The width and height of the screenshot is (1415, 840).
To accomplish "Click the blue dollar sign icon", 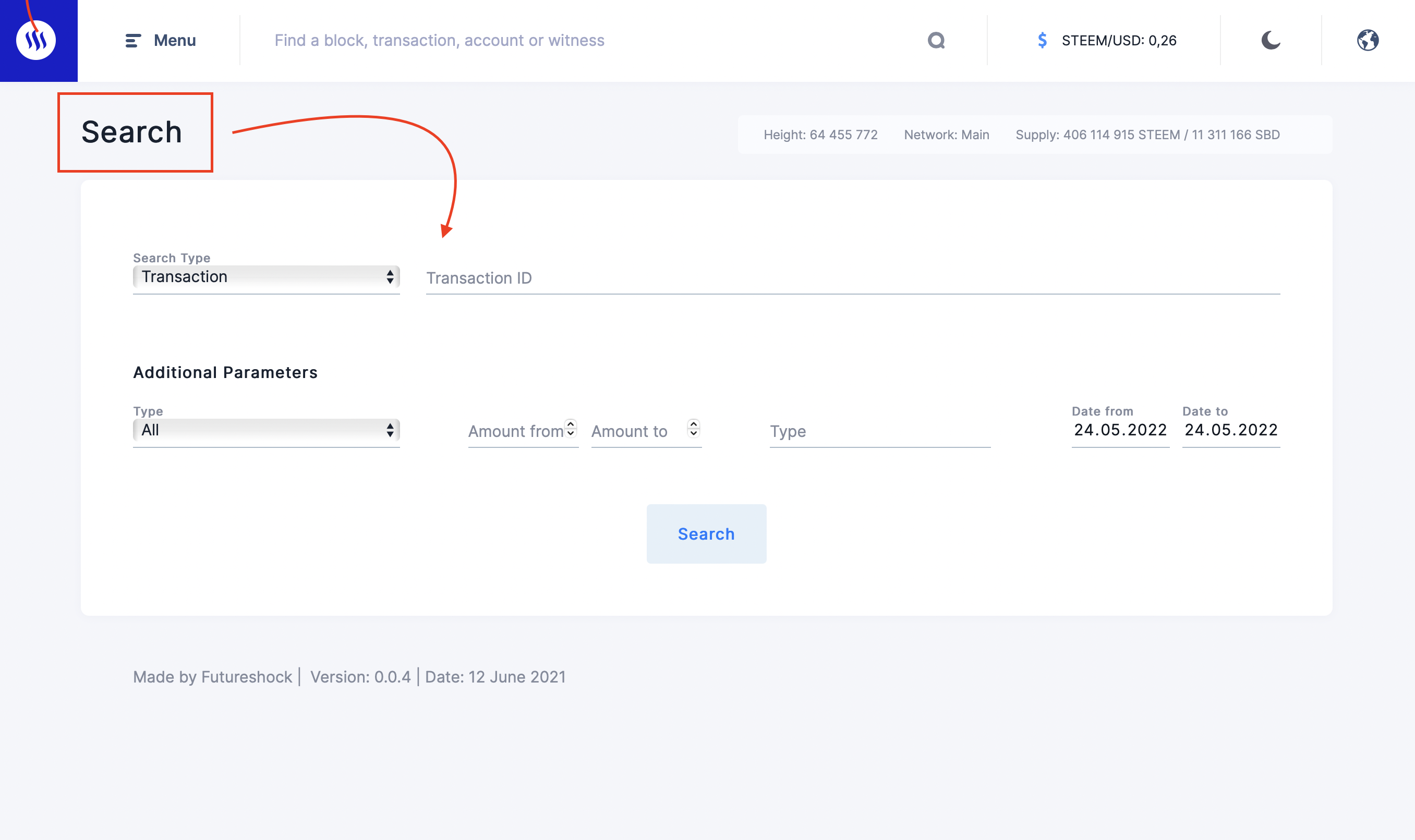I will (x=1042, y=40).
